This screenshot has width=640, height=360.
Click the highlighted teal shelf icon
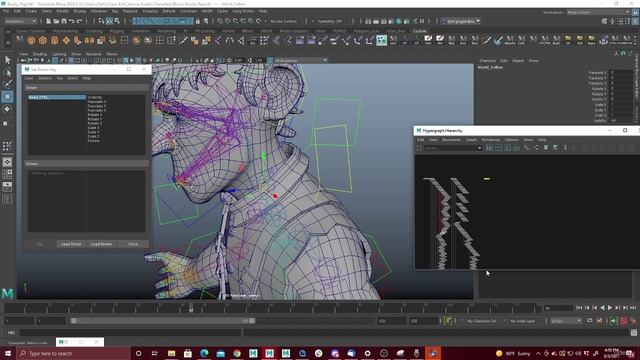click(381, 40)
